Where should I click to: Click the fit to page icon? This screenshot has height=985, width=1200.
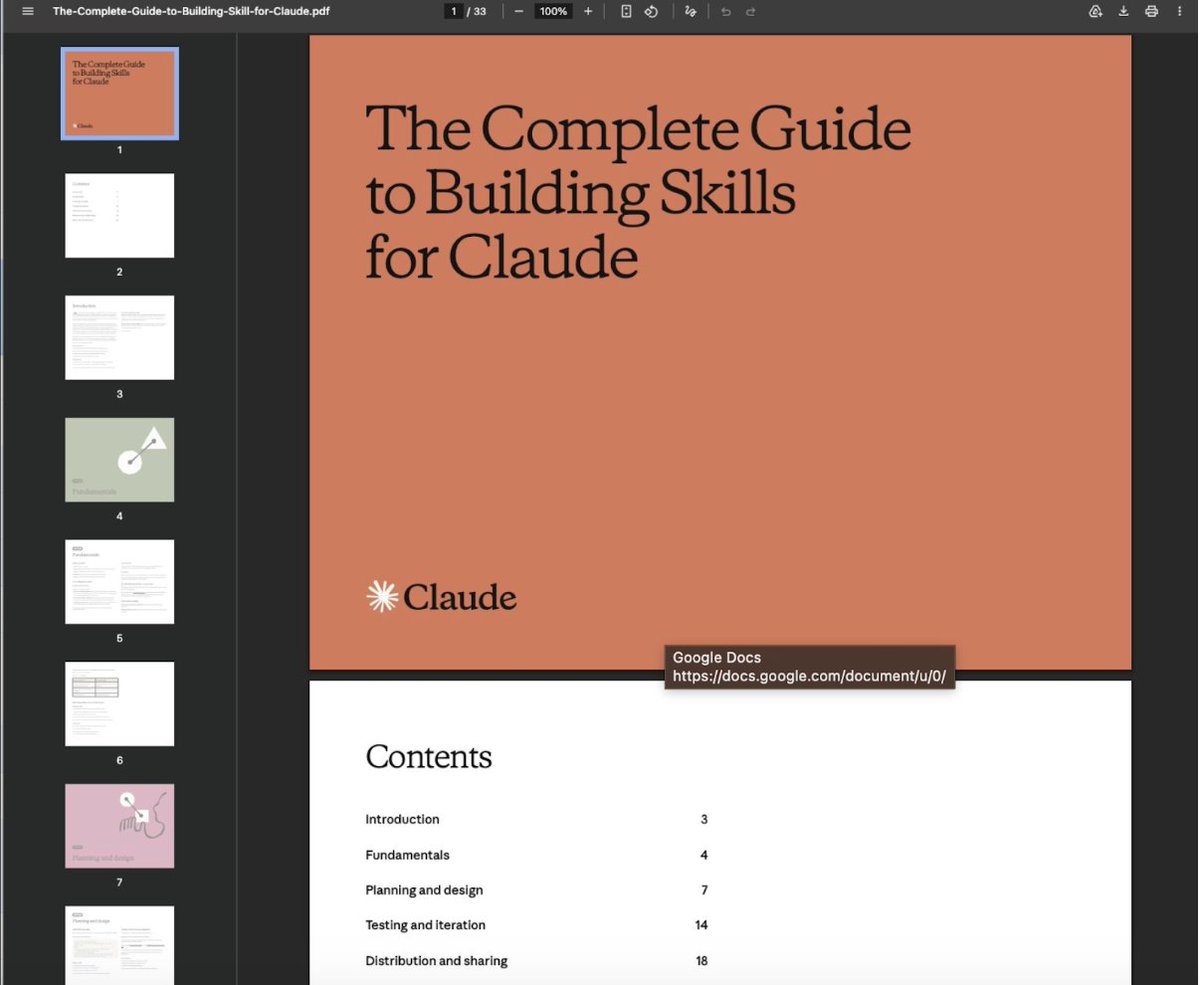(x=626, y=11)
